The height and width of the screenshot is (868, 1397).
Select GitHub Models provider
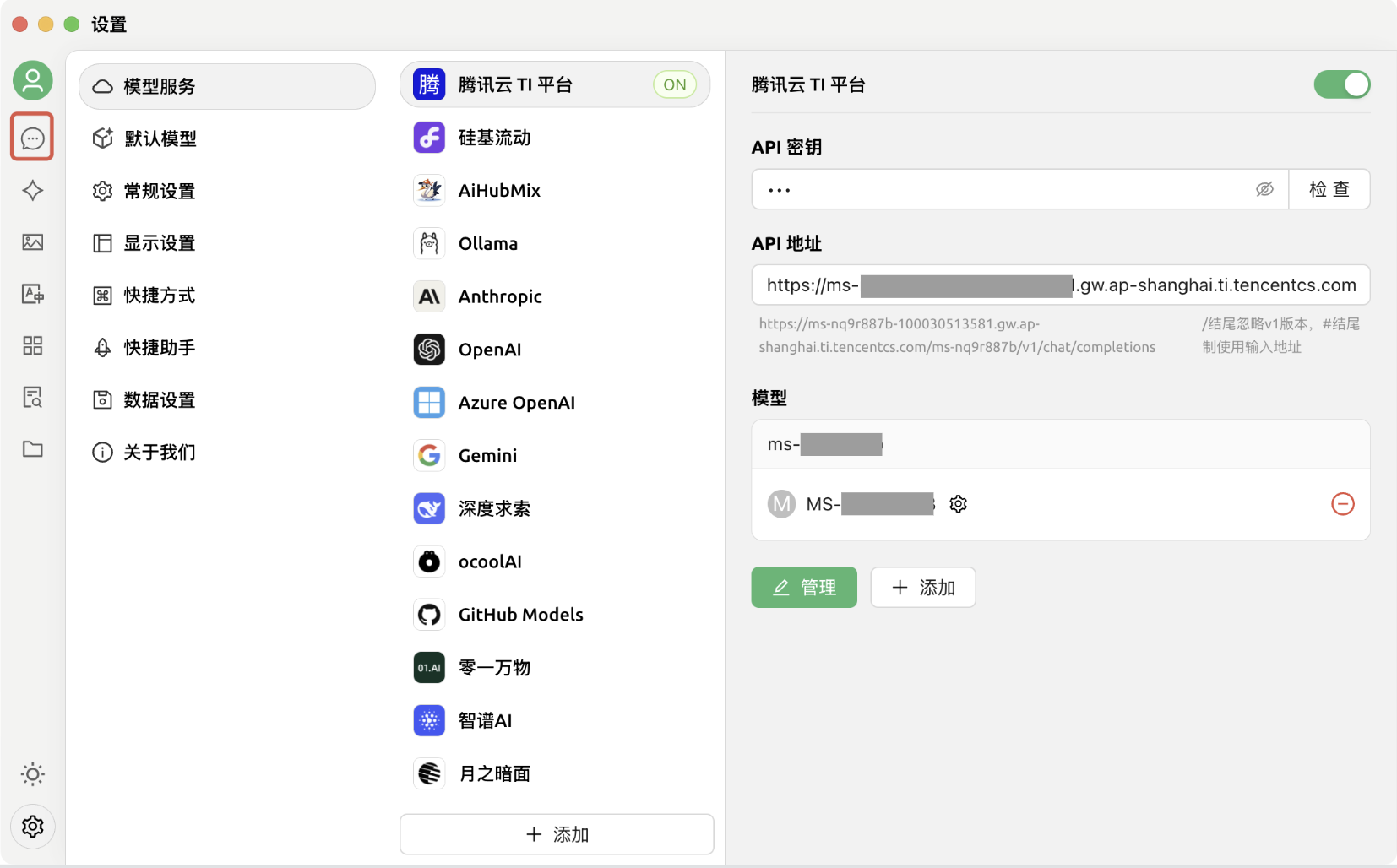click(555, 615)
